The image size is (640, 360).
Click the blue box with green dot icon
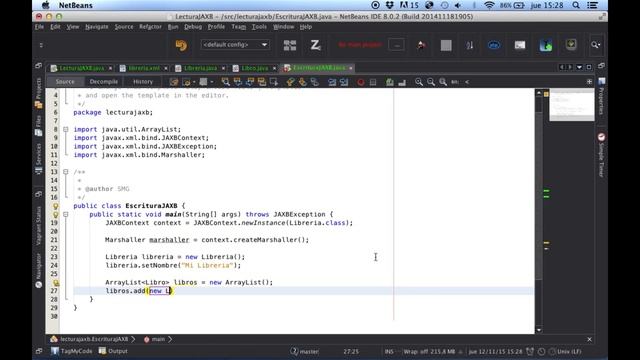coord(546,45)
